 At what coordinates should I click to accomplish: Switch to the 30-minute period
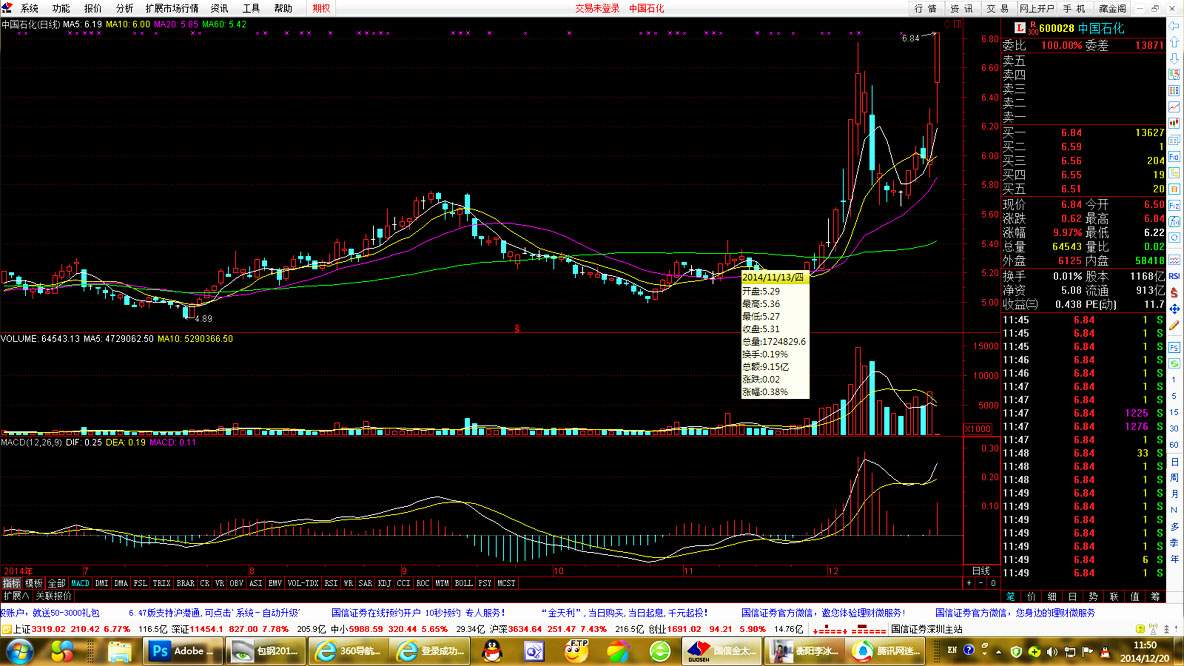(1174, 429)
